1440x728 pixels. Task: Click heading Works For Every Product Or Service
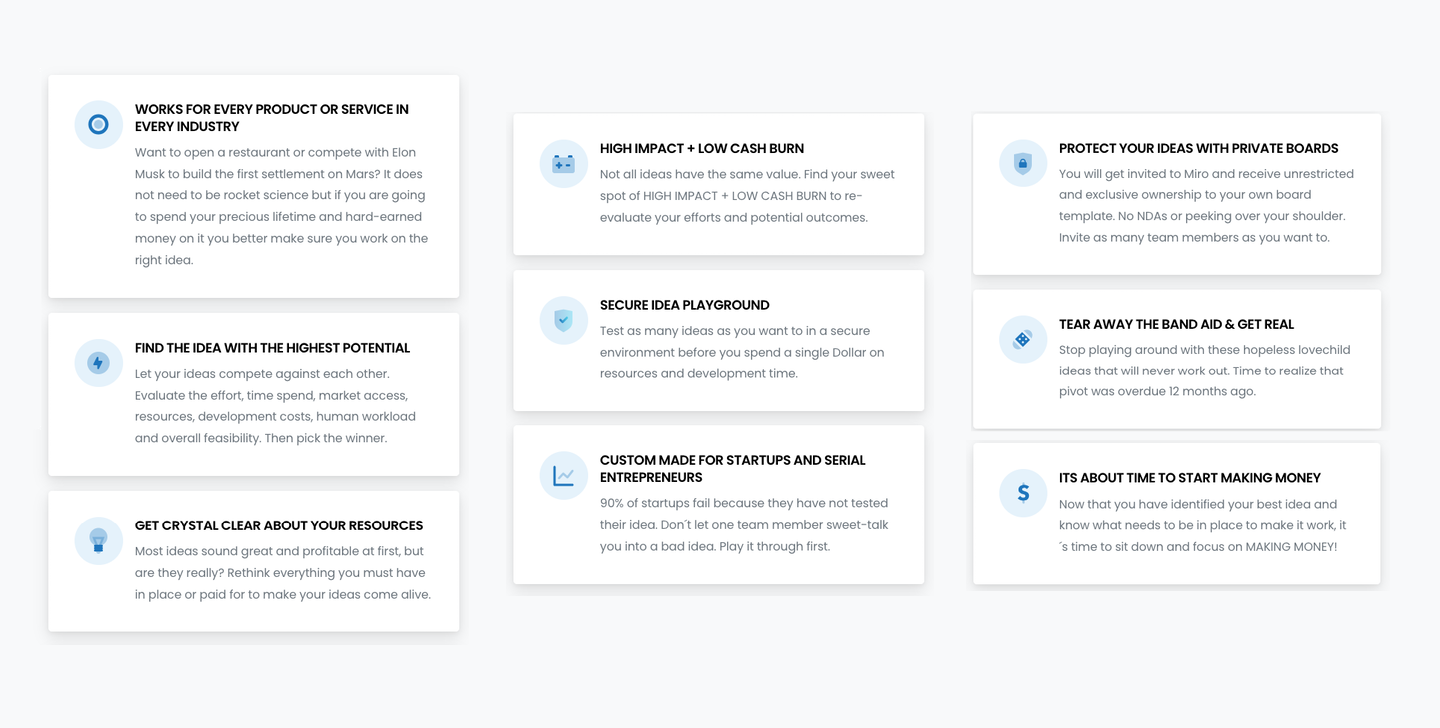click(272, 118)
